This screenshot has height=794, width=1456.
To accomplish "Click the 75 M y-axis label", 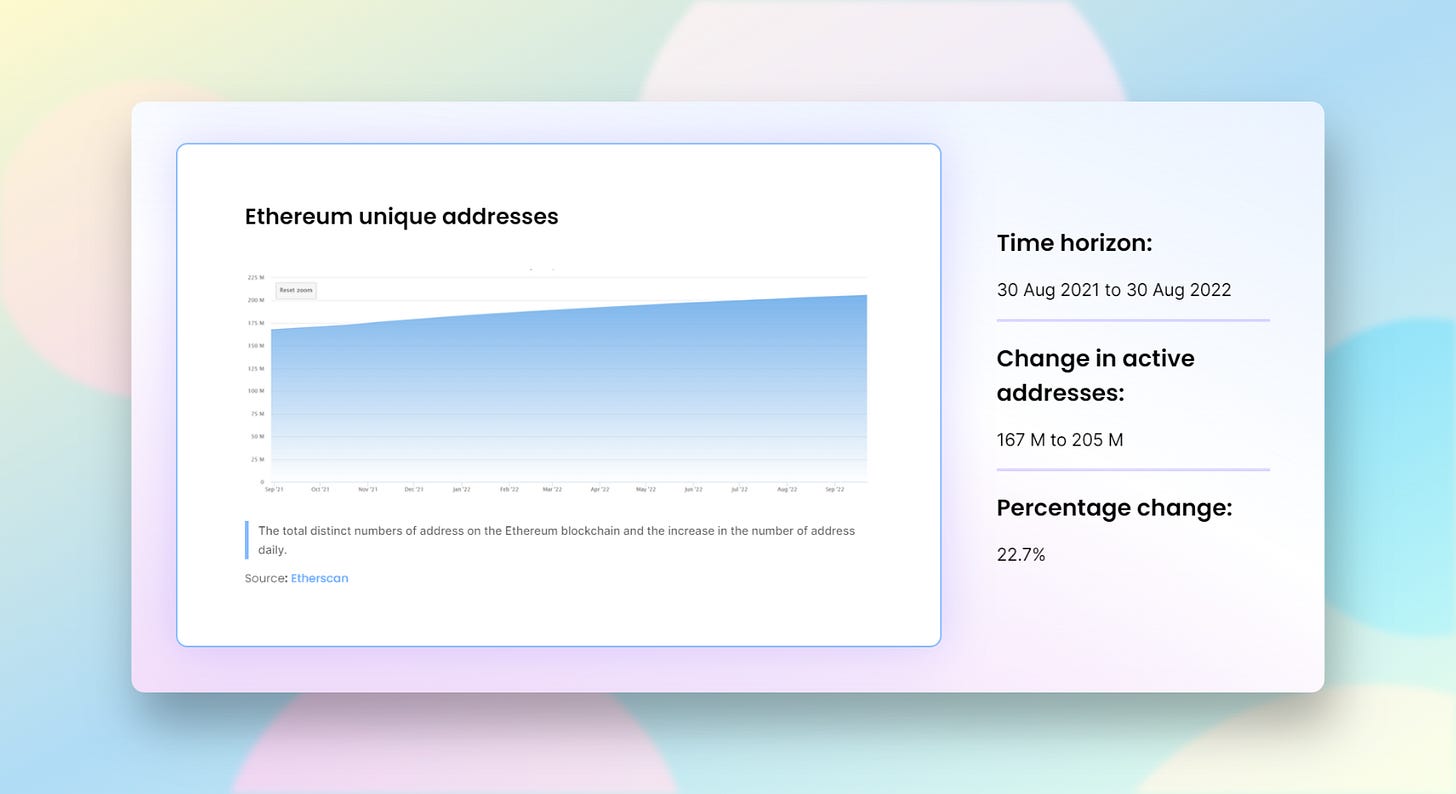I will click(257, 414).
